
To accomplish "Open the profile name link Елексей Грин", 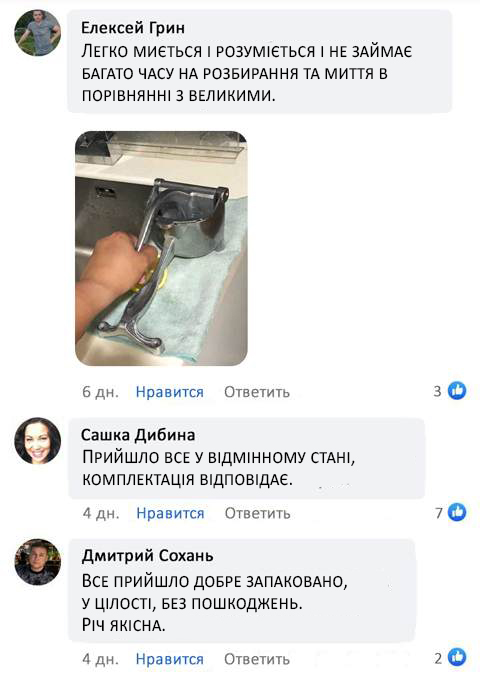I will coord(133,28).
